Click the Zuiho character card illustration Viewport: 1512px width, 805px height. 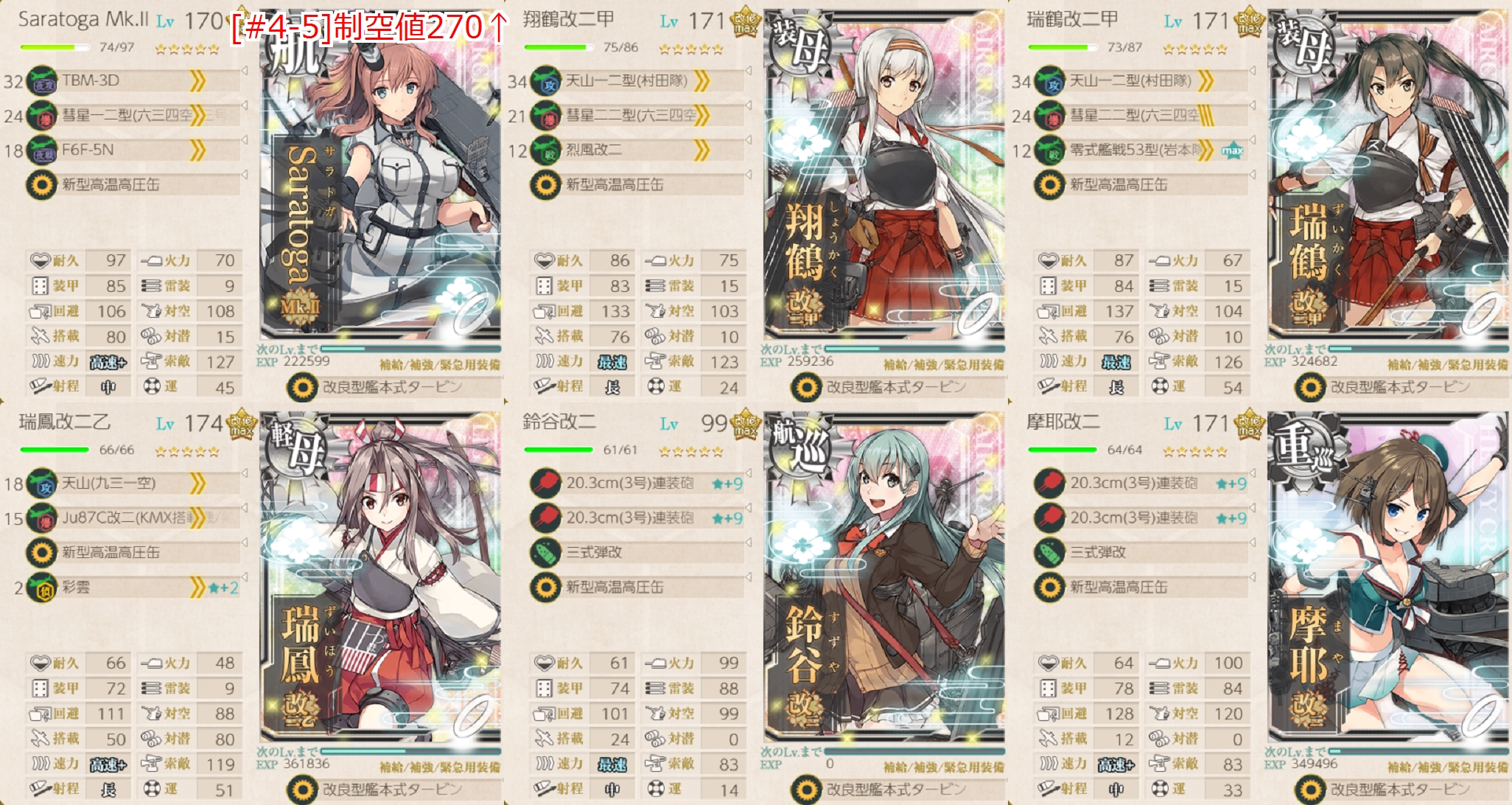click(x=380, y=577)
